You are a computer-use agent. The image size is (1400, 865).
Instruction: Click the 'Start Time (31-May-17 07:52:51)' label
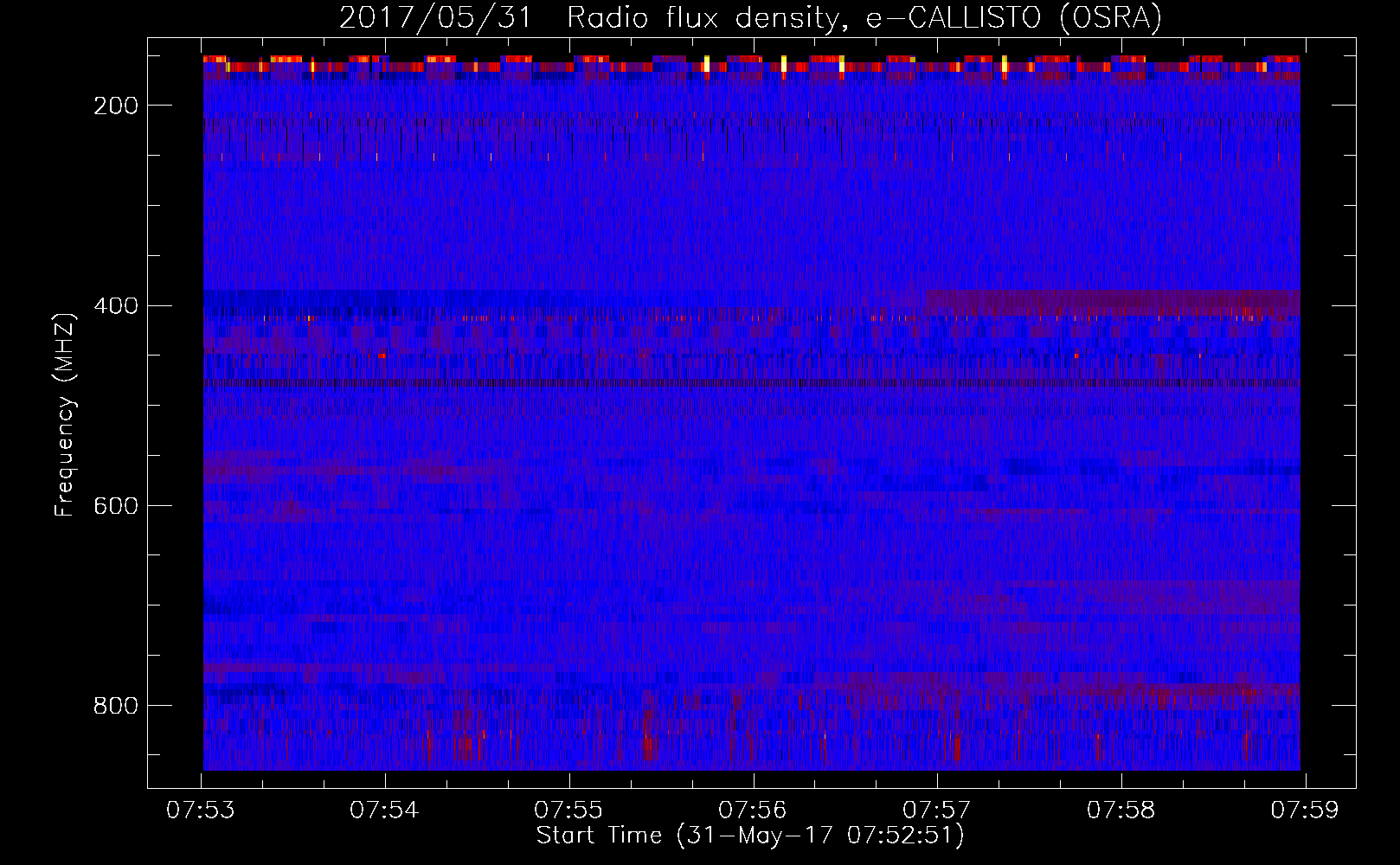[750, 836]
